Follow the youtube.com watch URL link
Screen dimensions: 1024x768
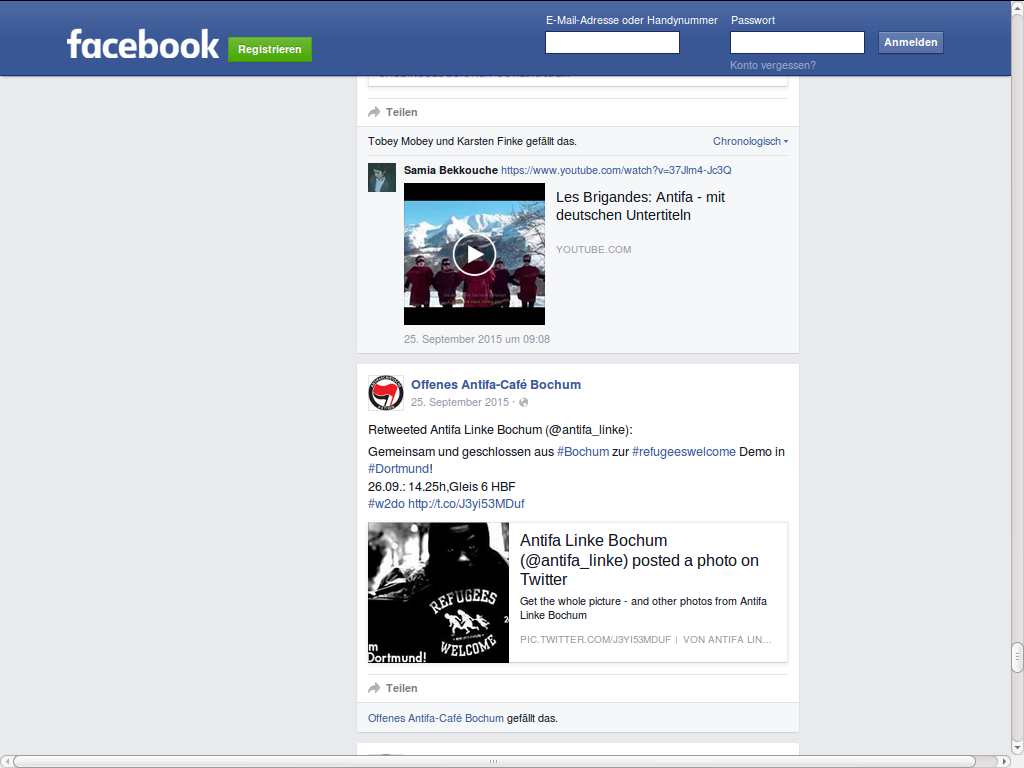click(x=616, y=170)
